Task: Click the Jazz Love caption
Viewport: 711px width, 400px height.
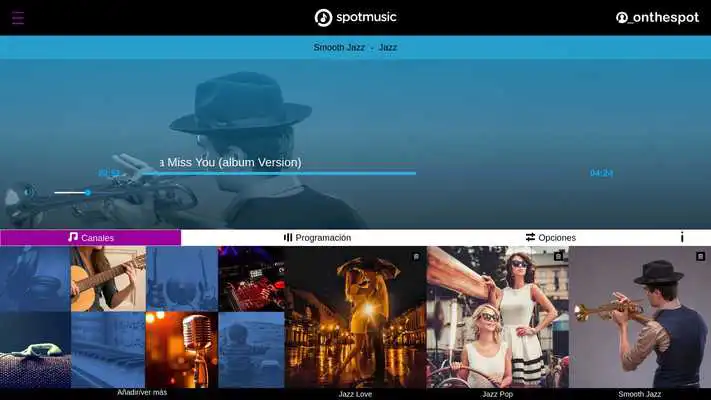Action: pyautogui.click(x=355, y=394)
